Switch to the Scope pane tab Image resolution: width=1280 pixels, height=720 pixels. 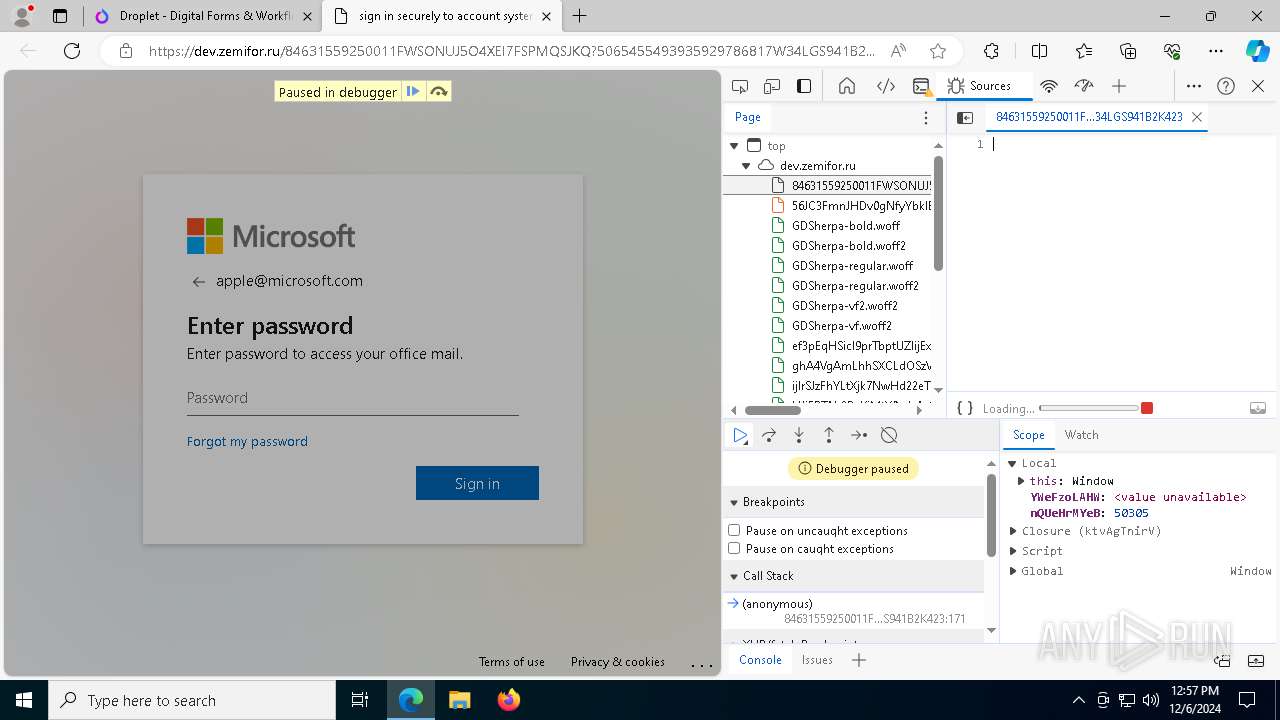tap(1028, 435)
